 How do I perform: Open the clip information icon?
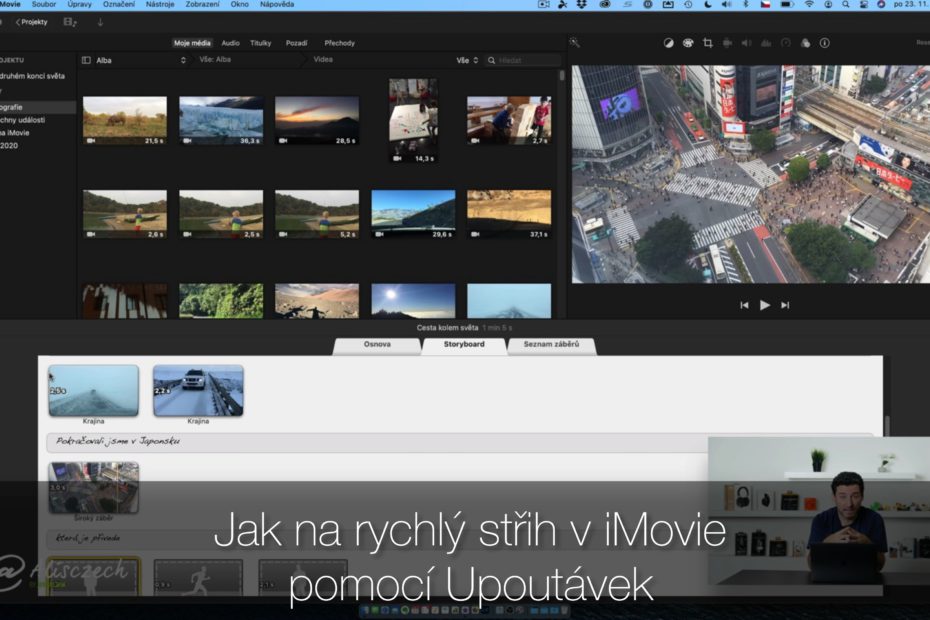pos(824,43)
